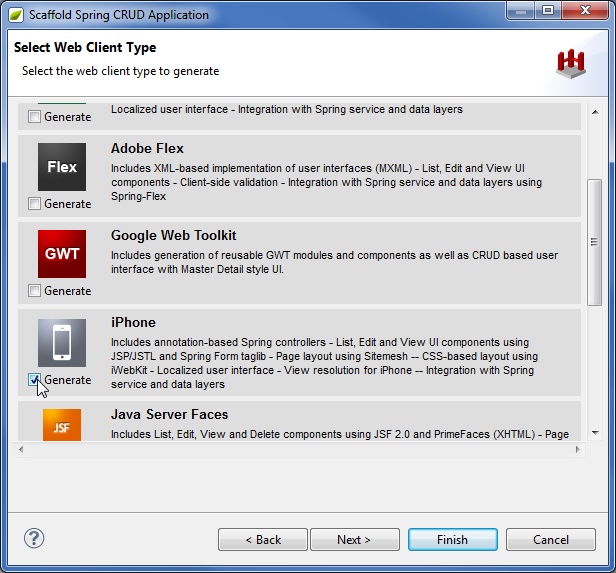
Task: Click the Adobe Flex description paragraph
Action: (326, 182)
